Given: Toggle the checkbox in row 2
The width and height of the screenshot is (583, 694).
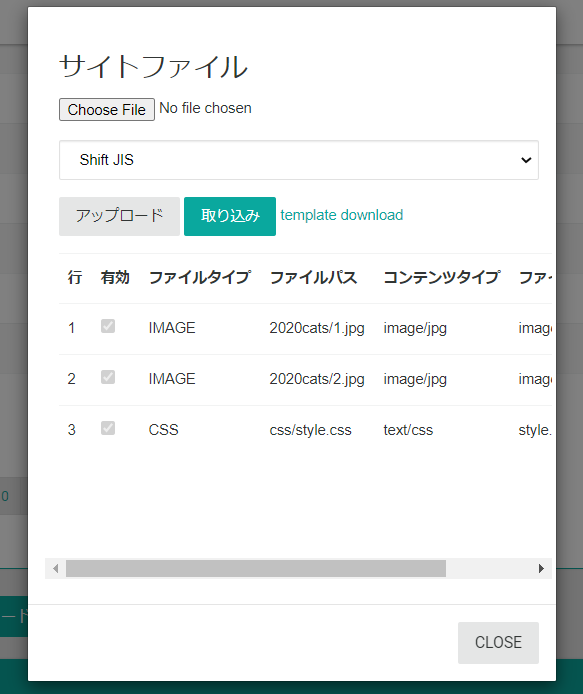Looking at the screenshot, I should click(x=108, y=377).
